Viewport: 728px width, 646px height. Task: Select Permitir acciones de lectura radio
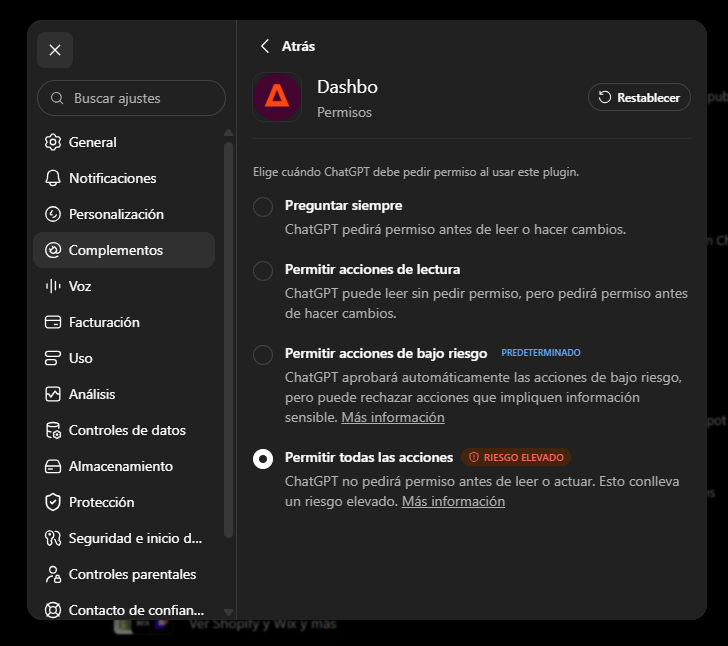(x=263, y=271)
